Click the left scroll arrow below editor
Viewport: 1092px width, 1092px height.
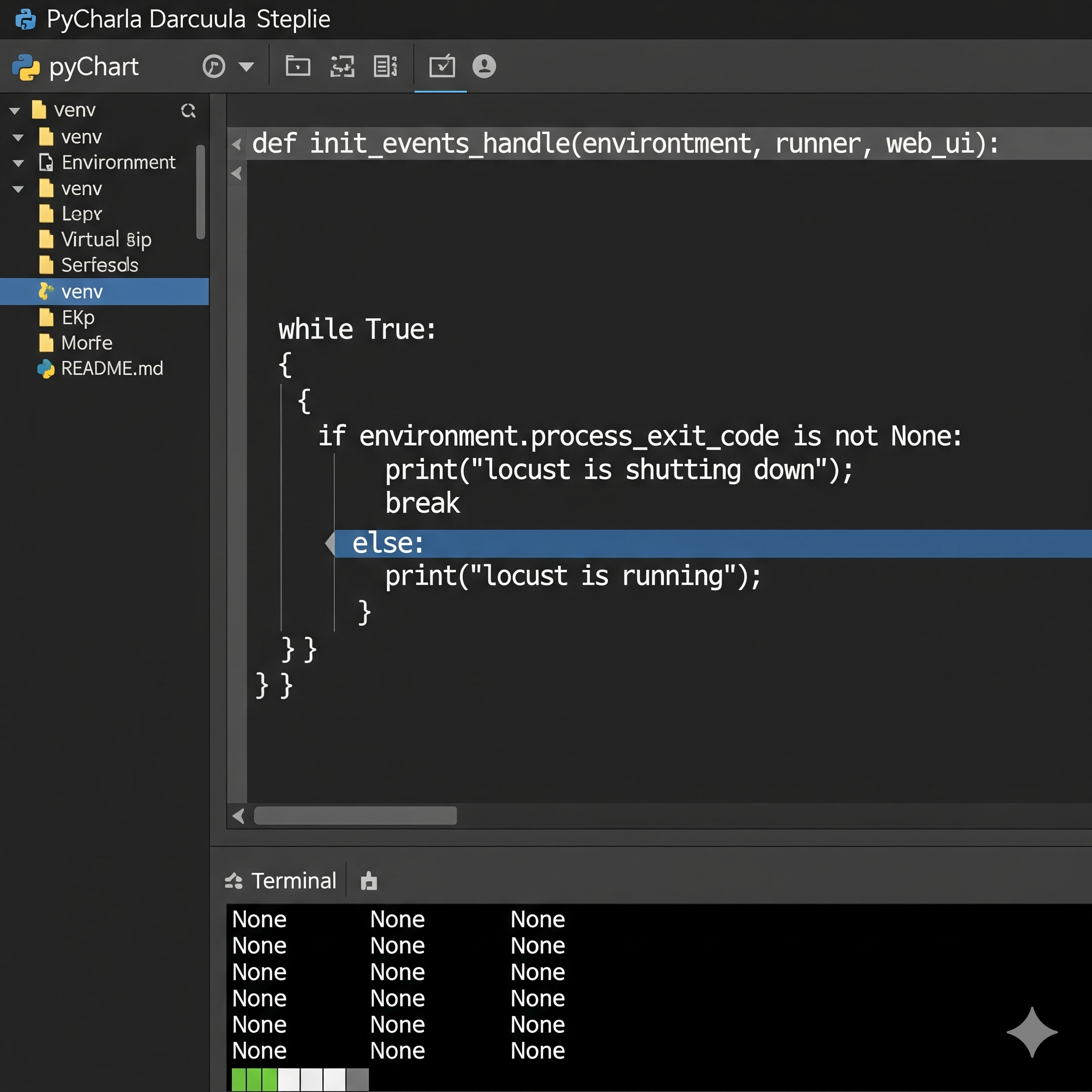238,816
